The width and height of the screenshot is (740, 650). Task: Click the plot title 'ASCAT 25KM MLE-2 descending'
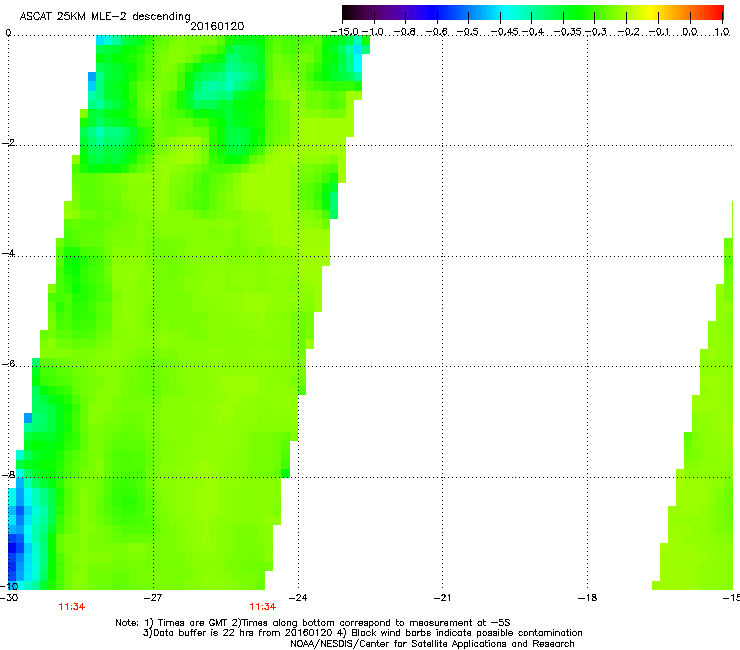pyautogui.click(x=105, y=16)
